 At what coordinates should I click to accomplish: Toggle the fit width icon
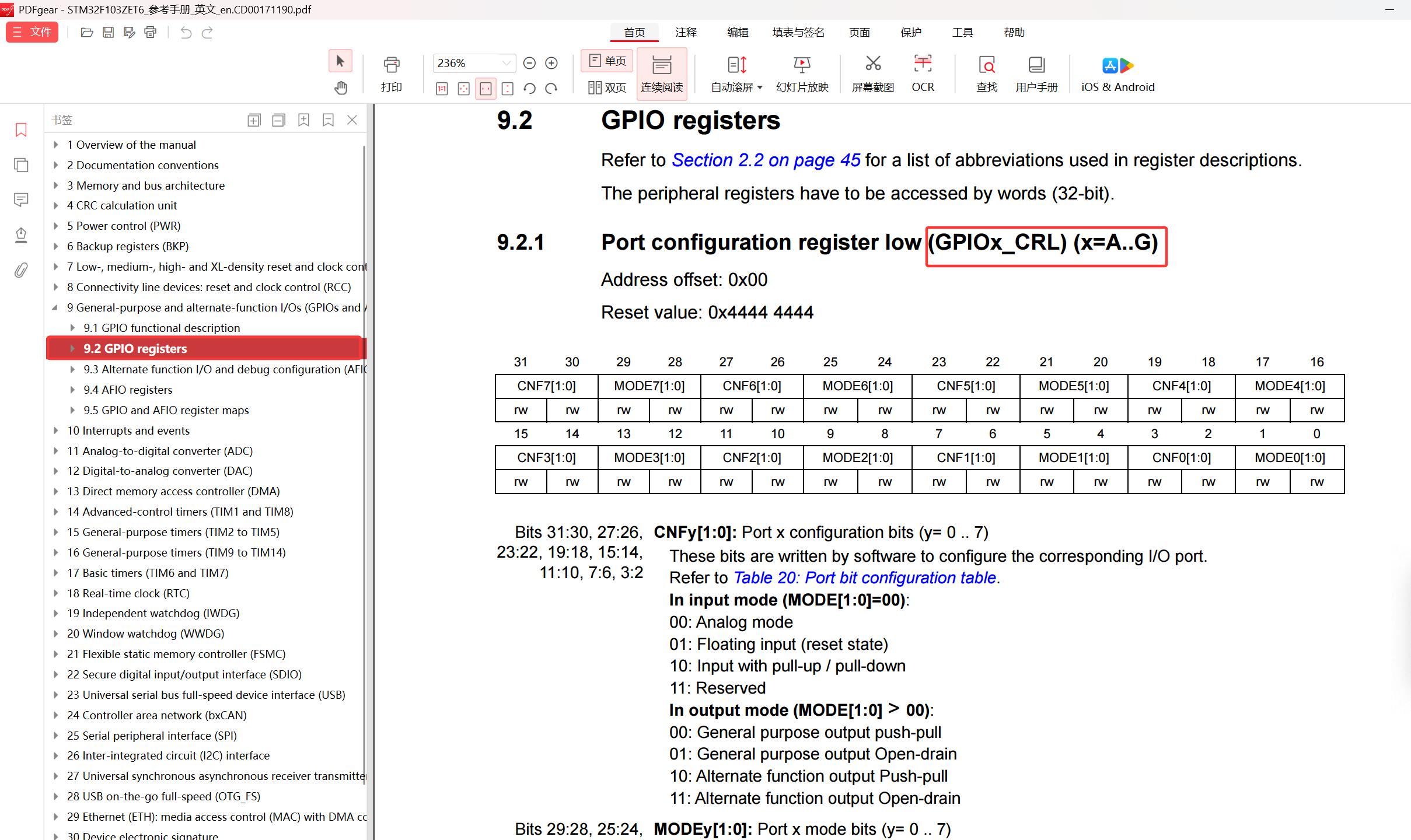click(x=486, y=89)
